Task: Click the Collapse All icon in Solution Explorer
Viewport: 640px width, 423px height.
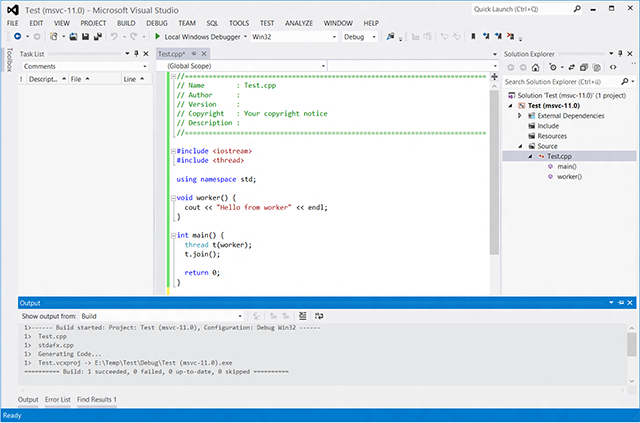Action: 582,67
